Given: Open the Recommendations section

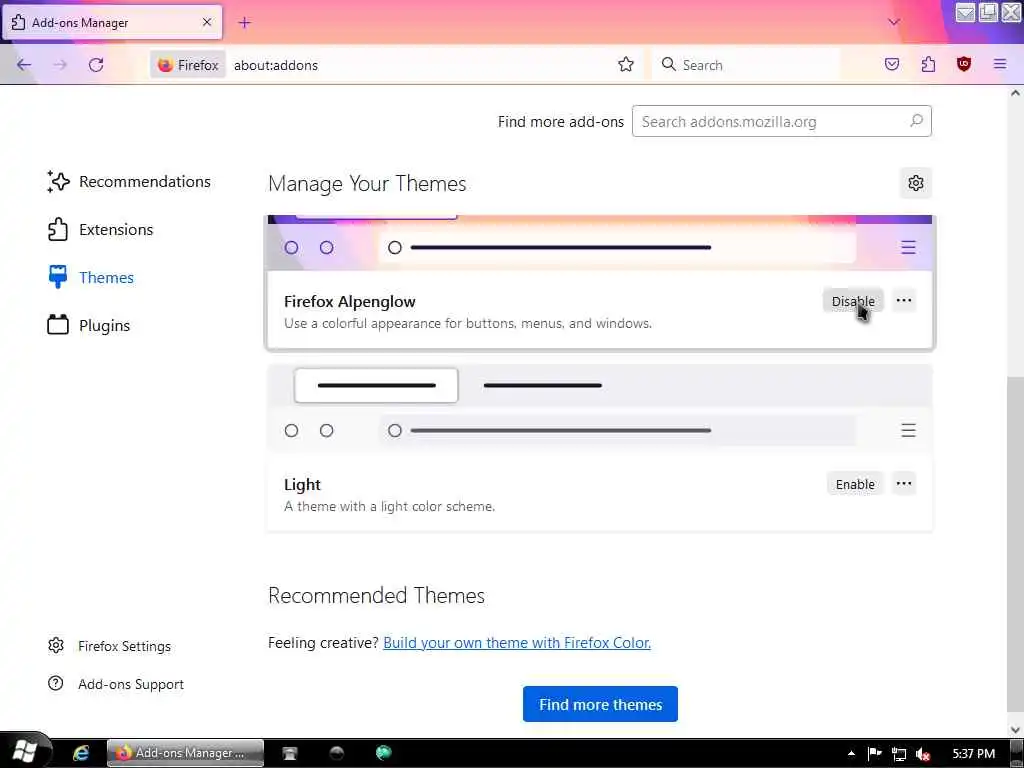Looking at the screenshot, I should coord(129,182).
